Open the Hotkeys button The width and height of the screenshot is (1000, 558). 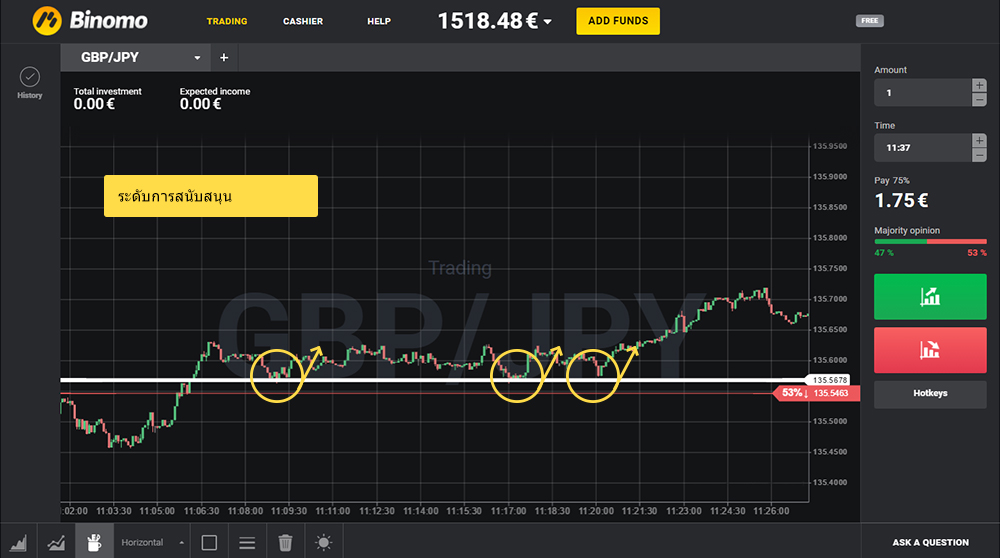click(x=930, y=394)
